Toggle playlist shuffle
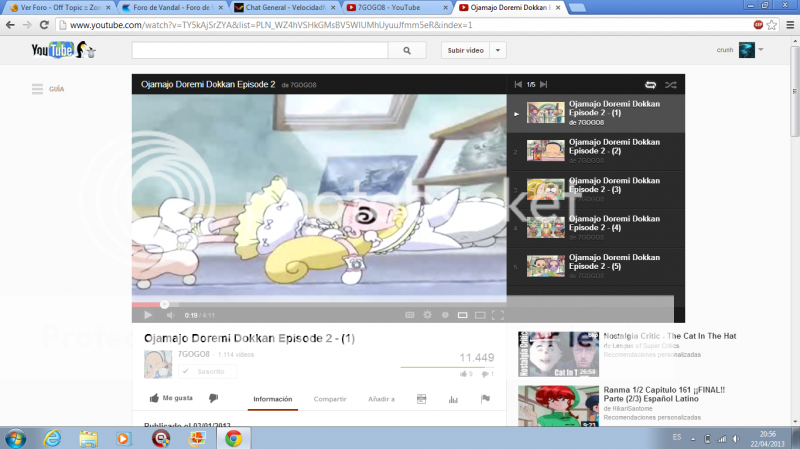Viewport: 800px width, 449px height. tap(670, 85)
